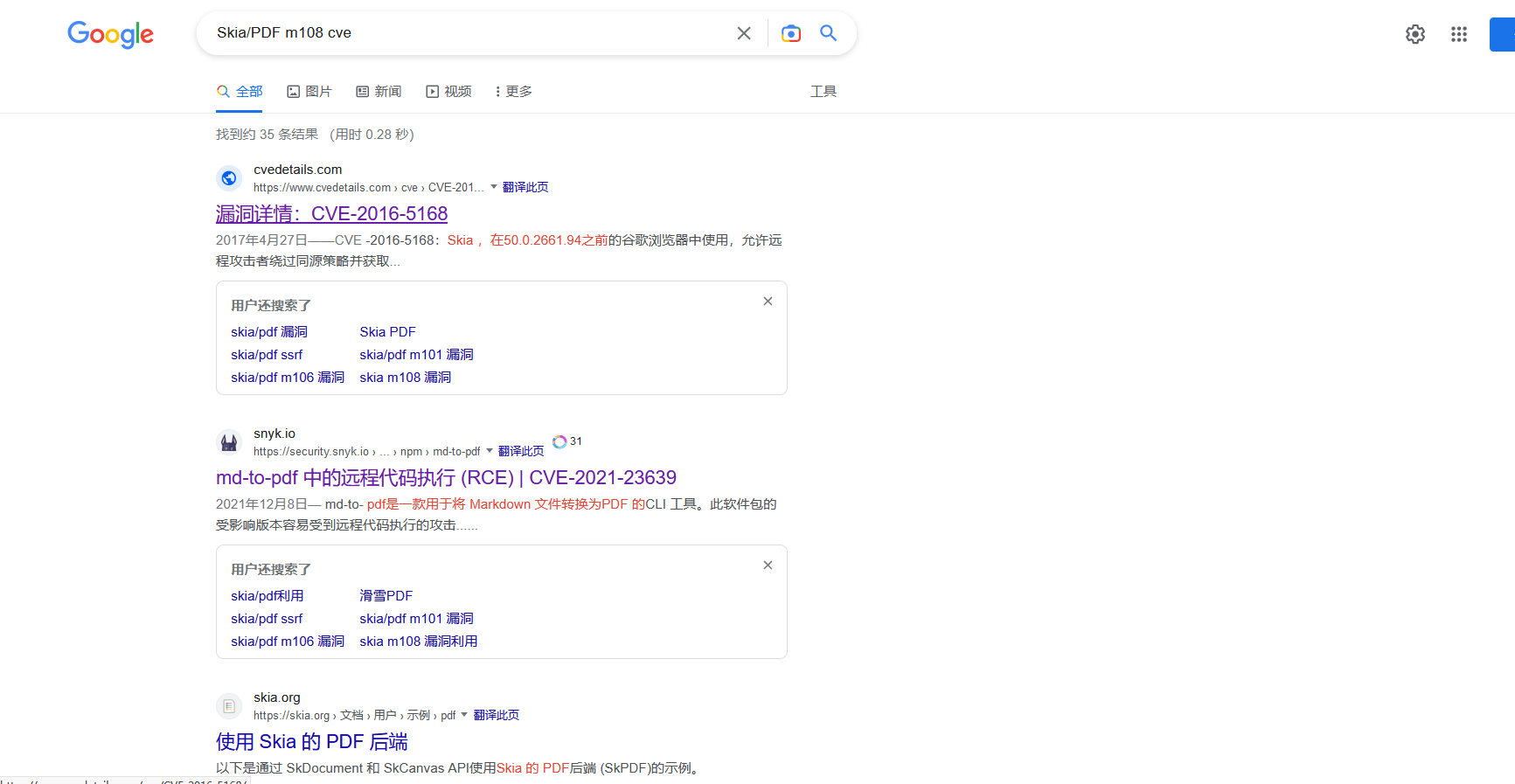
Task: Click the cvedetails.com site favicon
Action: (229, 178)
